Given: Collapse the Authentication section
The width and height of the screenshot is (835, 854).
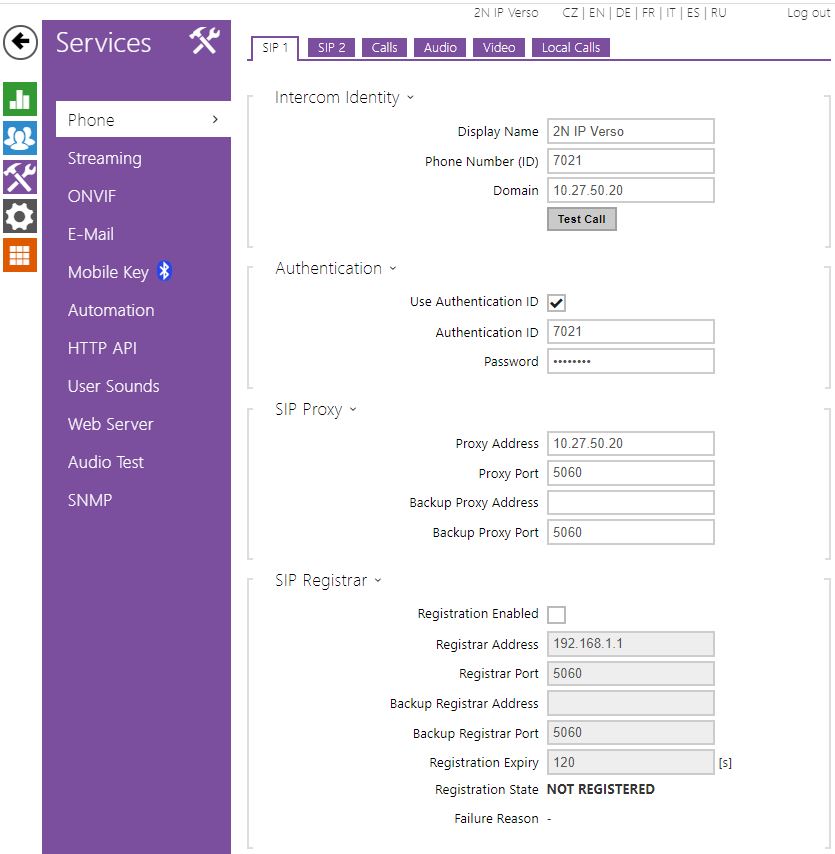Looking at the screenshot, I should 336,269.
